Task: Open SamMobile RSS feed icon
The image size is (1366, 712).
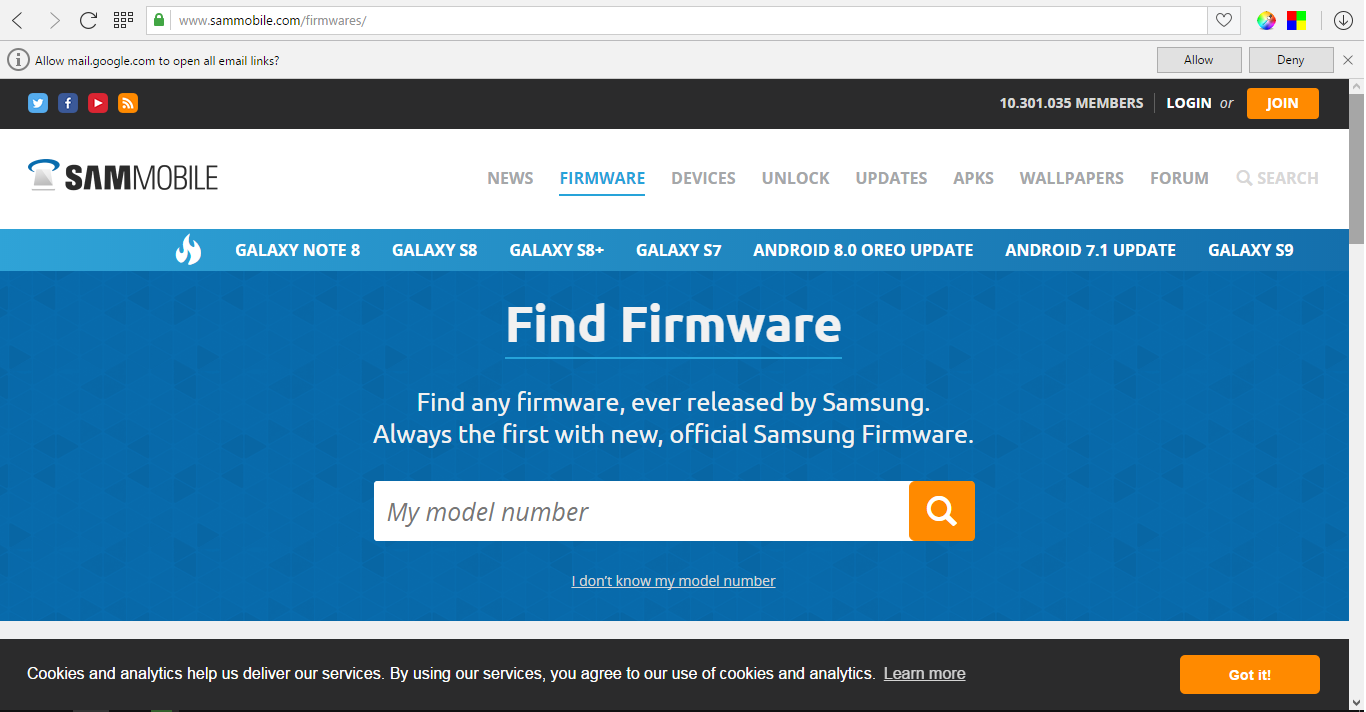Action: pos(128,103)
